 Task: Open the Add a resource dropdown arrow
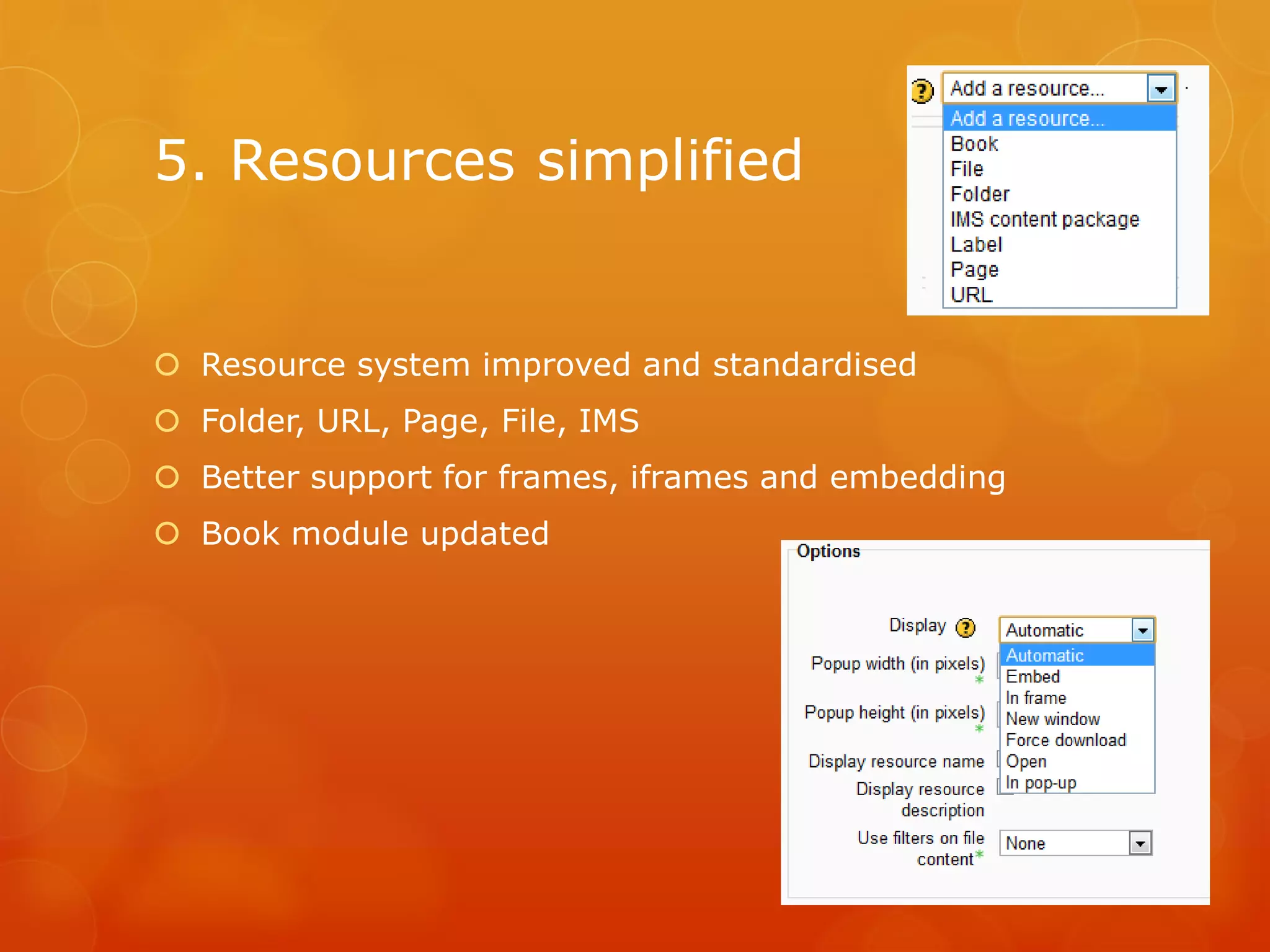(1161, 89)
